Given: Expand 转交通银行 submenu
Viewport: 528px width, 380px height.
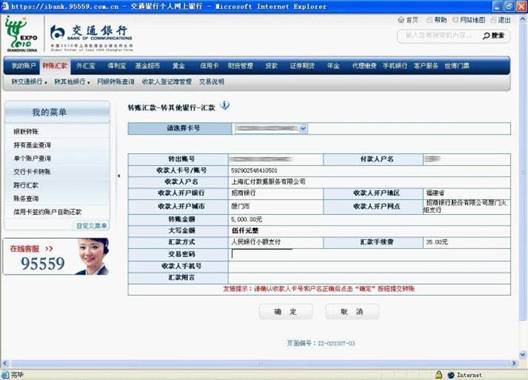Looking at the screenshot, I should click(x=29, y=82).
